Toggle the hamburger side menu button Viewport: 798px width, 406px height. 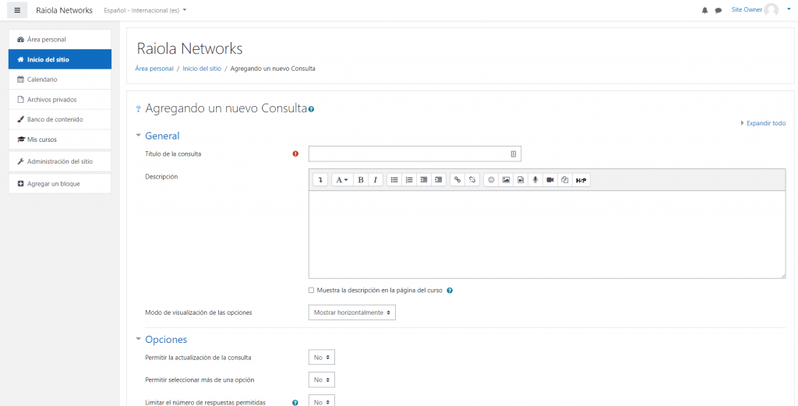pyautogui.click(x=17, y=10)
